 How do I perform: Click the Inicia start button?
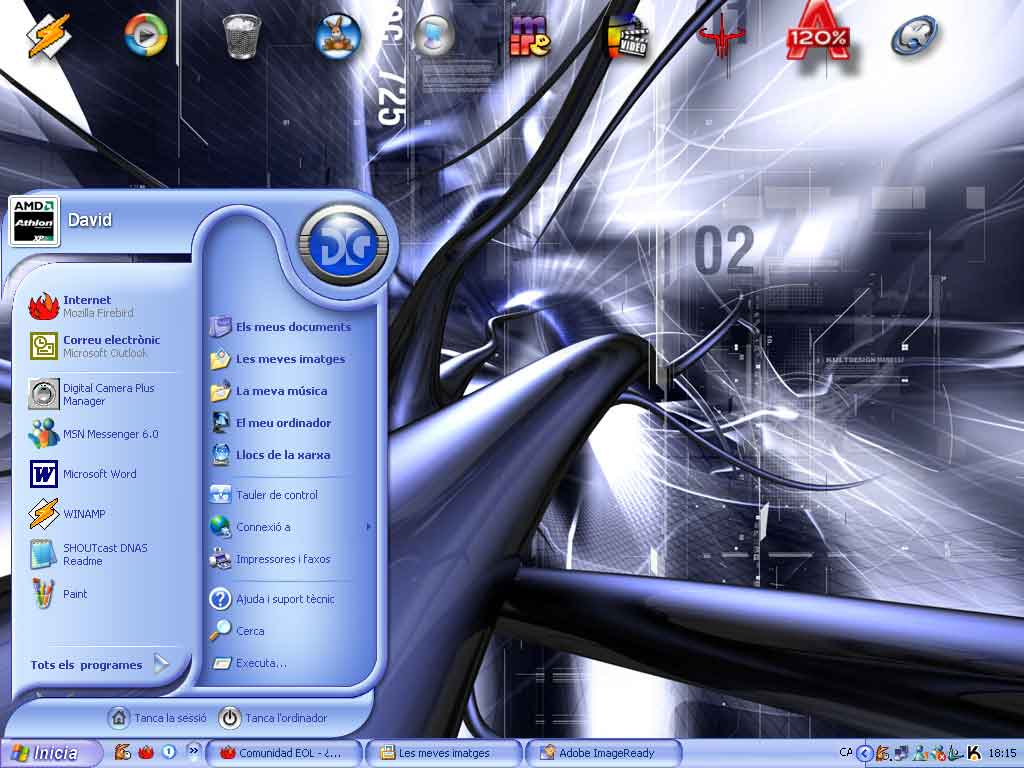52,753
